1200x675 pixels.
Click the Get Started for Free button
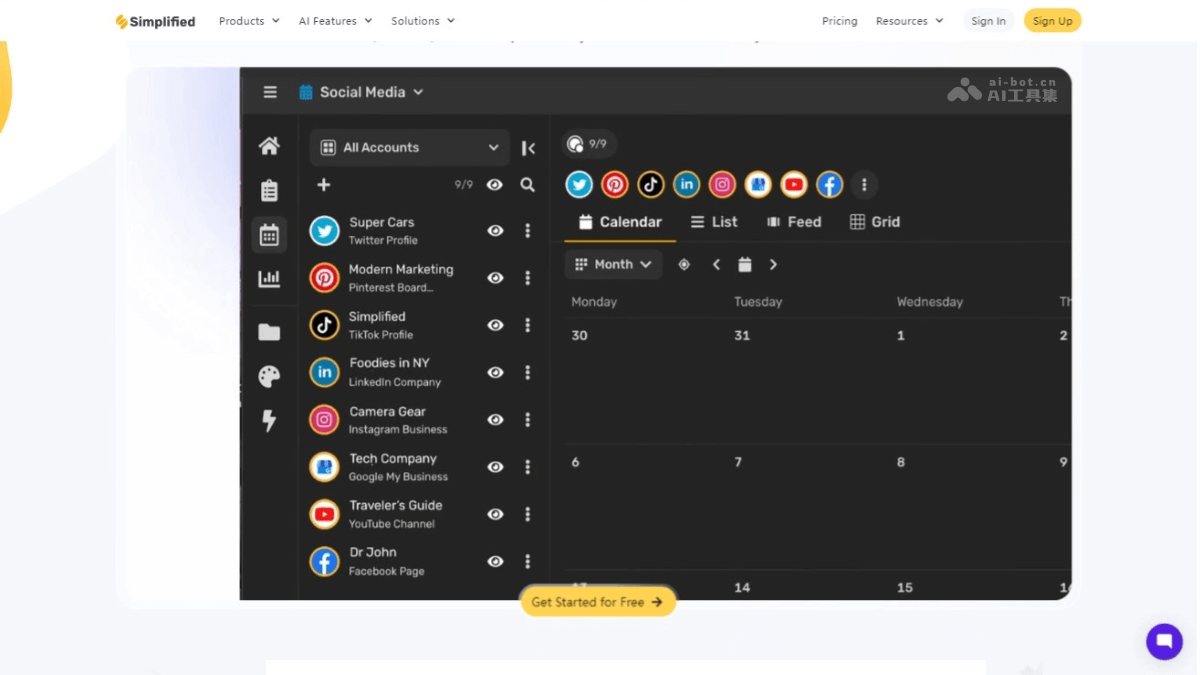point(597,602)
